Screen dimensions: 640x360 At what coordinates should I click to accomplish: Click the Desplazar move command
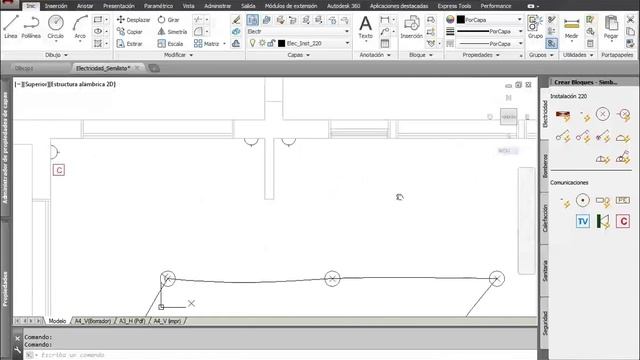[x=133, y=20]
